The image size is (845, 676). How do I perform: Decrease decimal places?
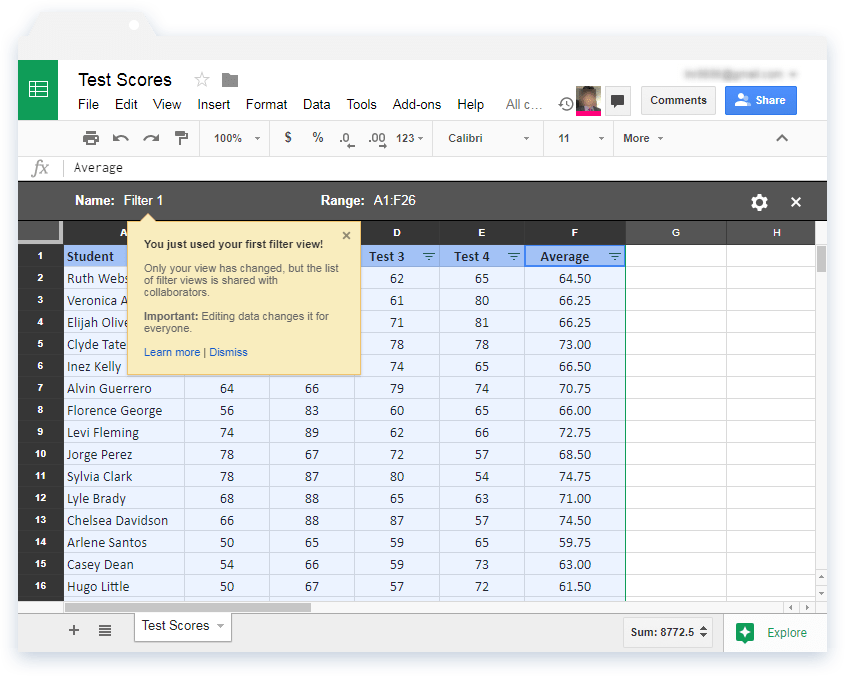tap(347, 139)
